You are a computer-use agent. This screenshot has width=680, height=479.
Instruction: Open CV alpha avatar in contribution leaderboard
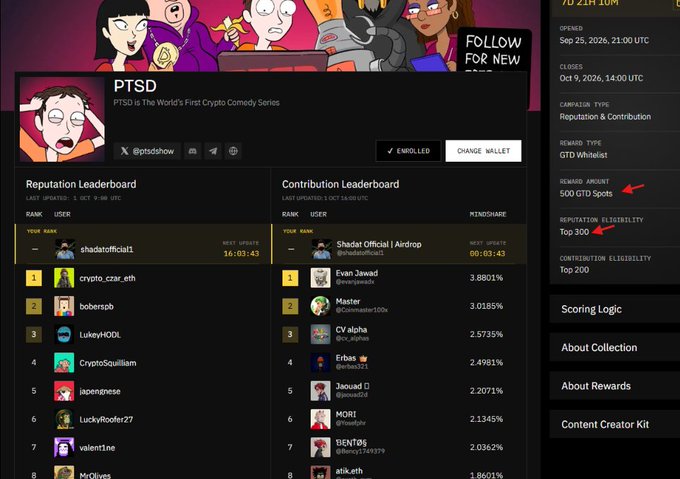click(320, 334)
